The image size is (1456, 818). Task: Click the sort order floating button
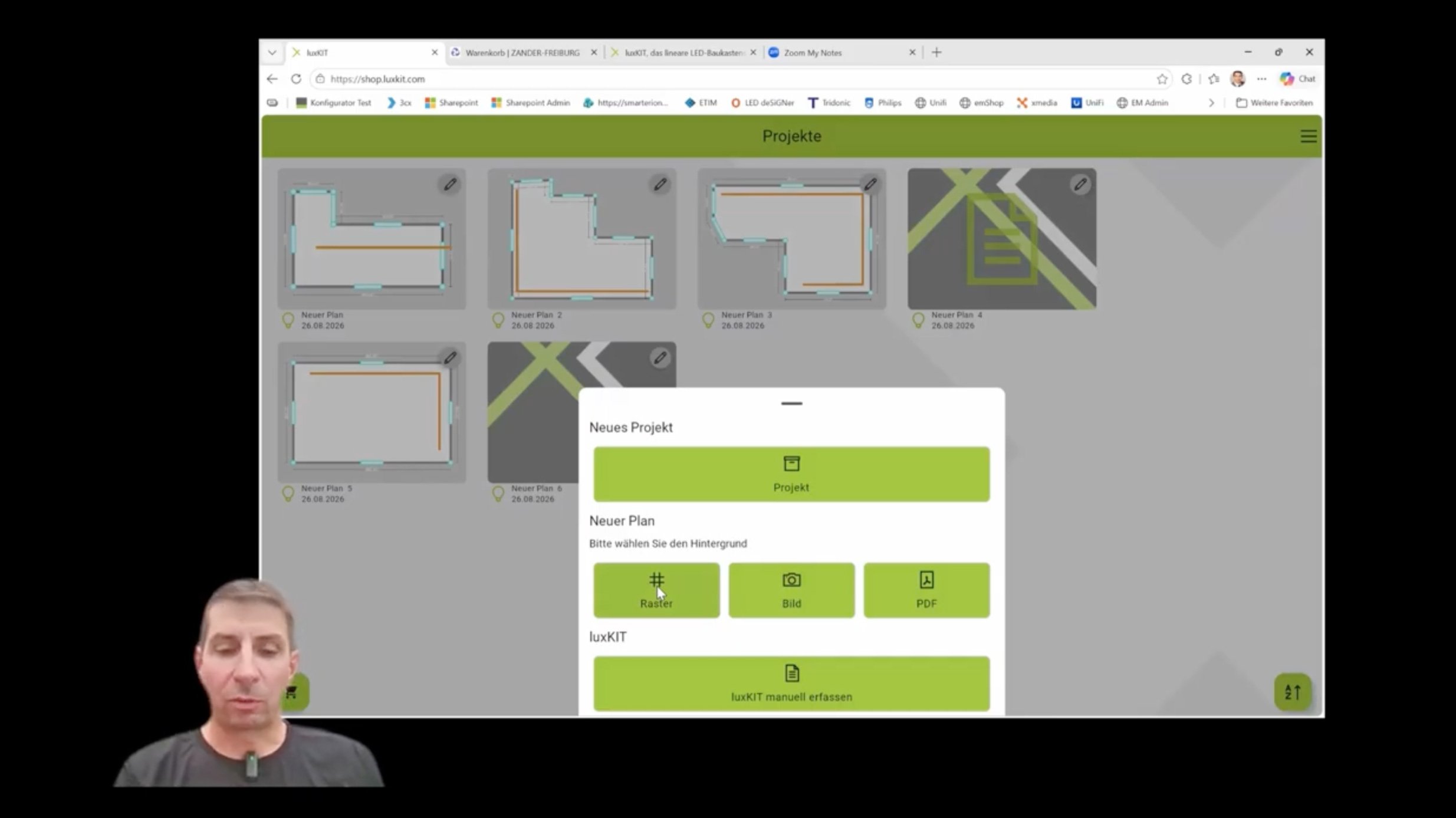[x=1292, y=692]
